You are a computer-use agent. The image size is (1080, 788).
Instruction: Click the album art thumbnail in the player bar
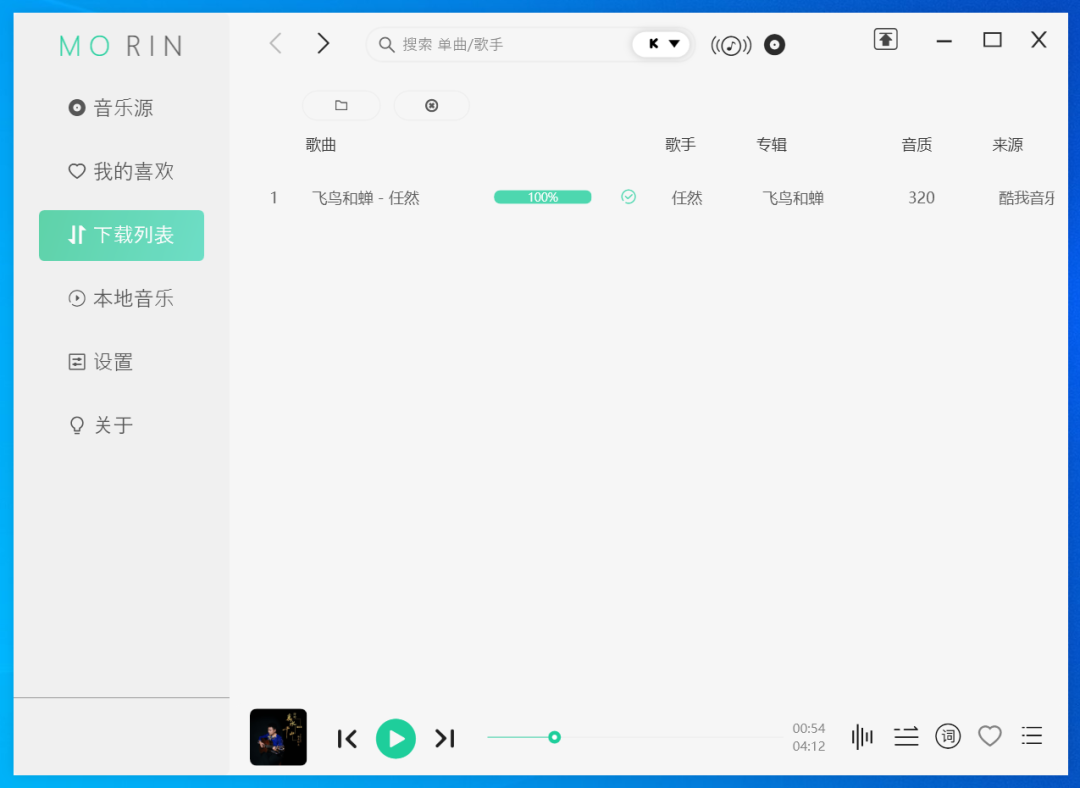tap(278, 737)
